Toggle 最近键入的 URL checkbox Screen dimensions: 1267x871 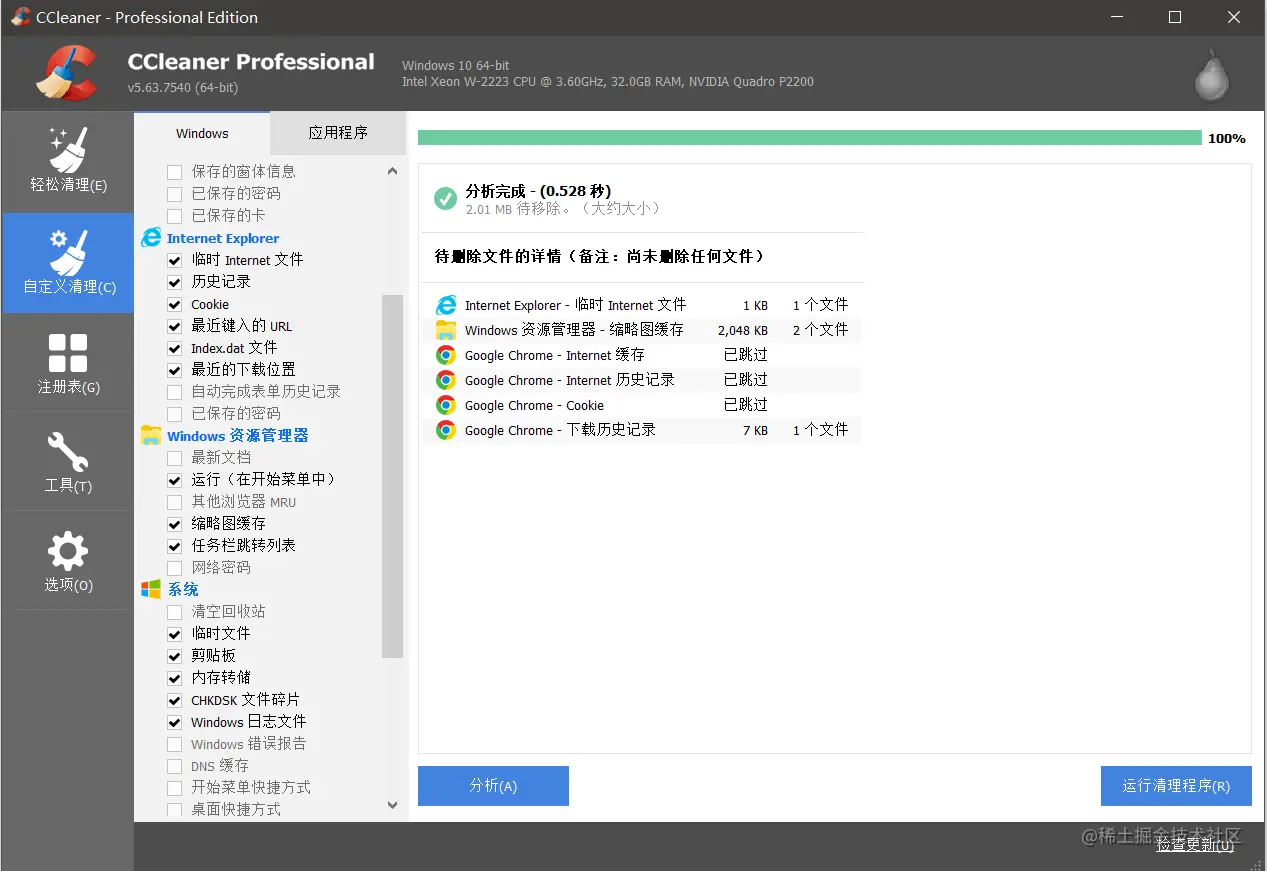pos(175,326)
